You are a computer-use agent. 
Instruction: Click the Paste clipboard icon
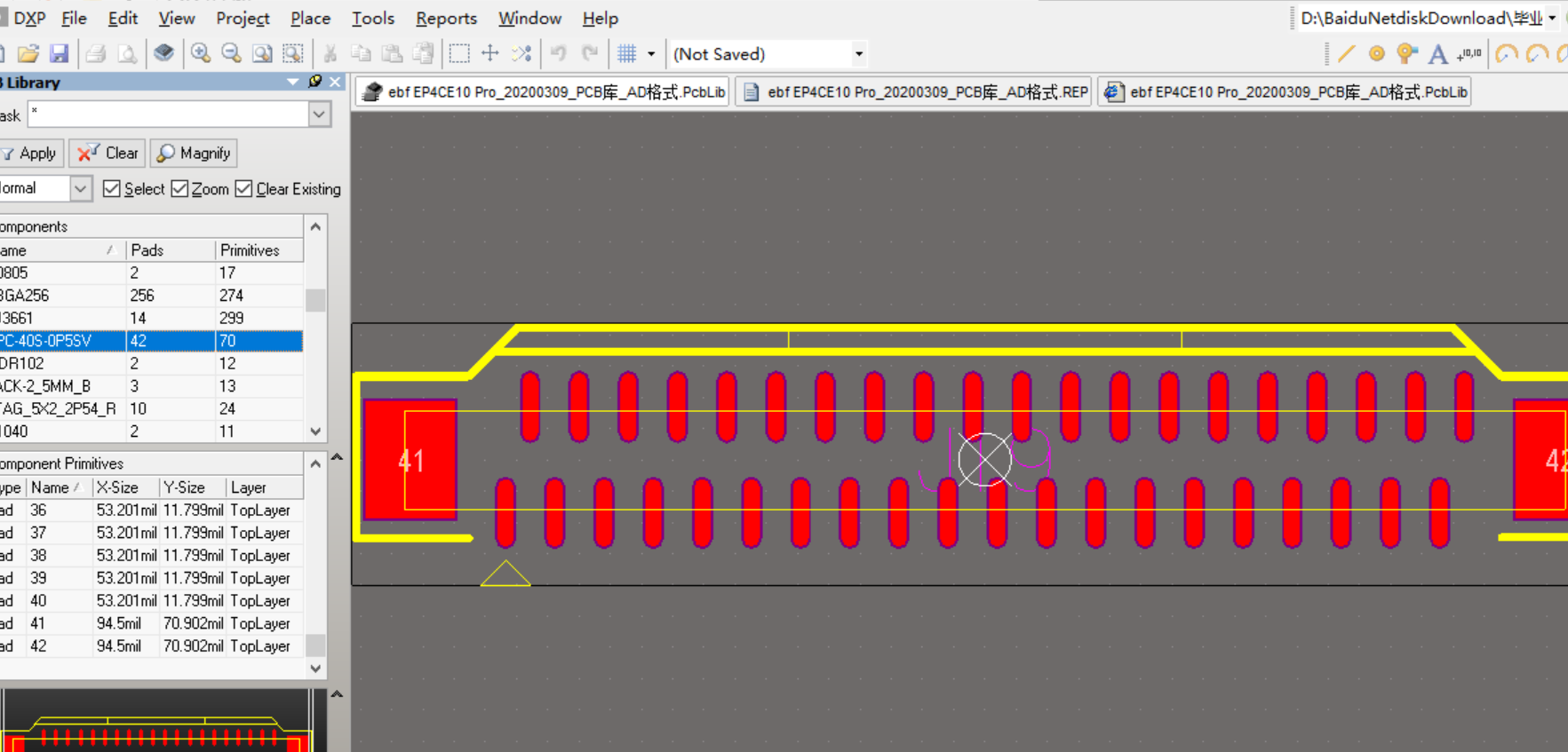tap(392, 54)
